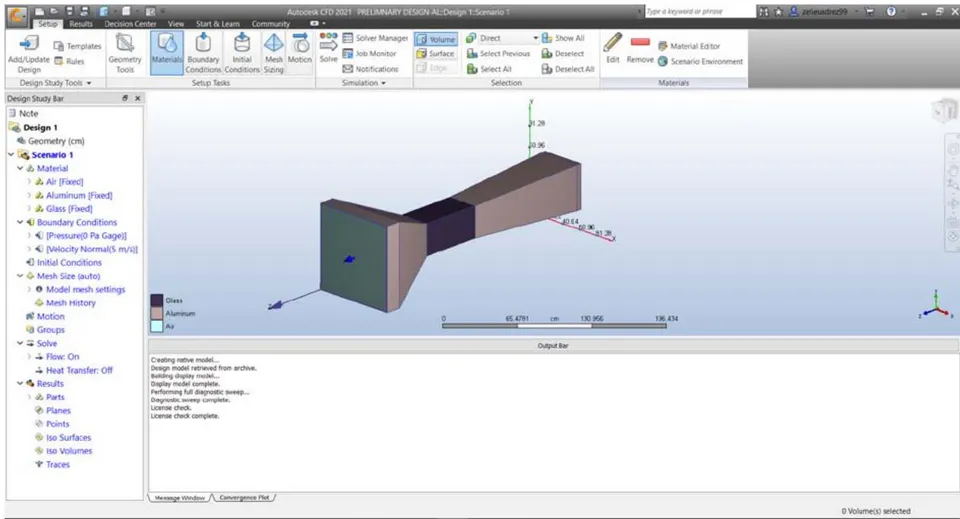The width and height of the screenshot is (960, 519).
Task: Toggle Surface selection mode
Action: pyautogui.click(x=435, y=54)
